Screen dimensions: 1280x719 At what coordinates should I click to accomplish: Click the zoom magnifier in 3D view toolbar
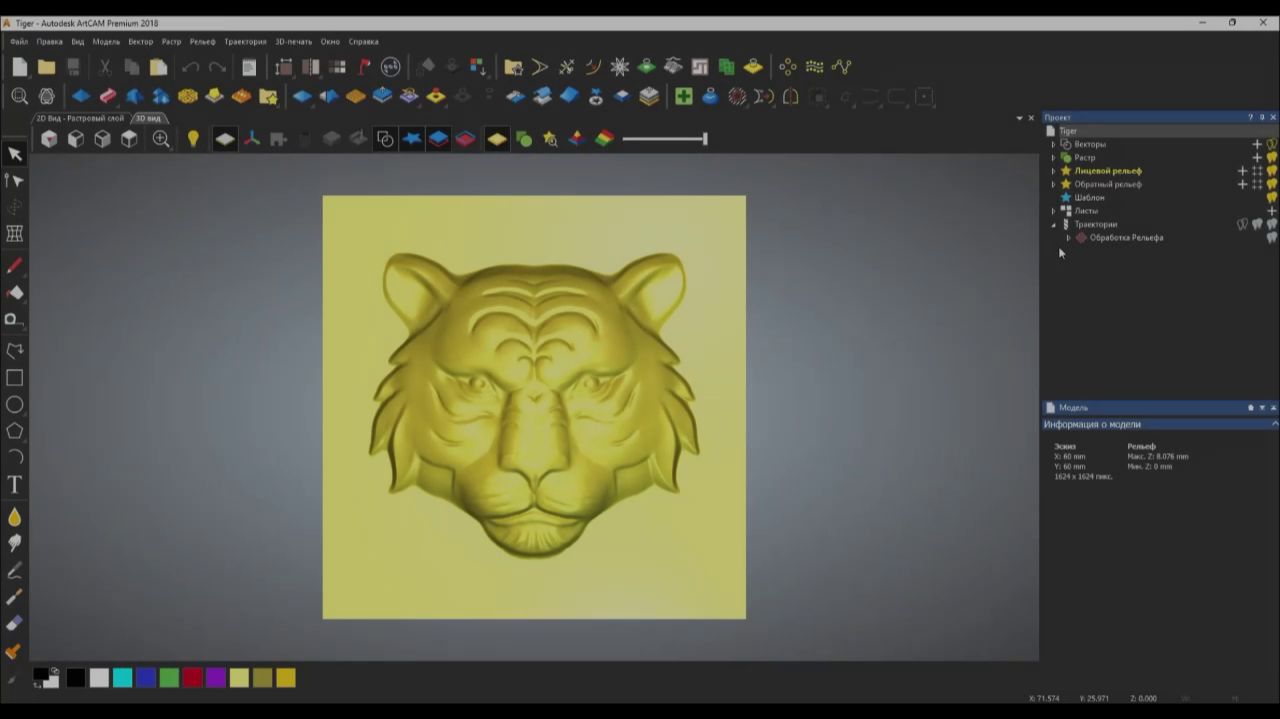(x=161, y=139)
